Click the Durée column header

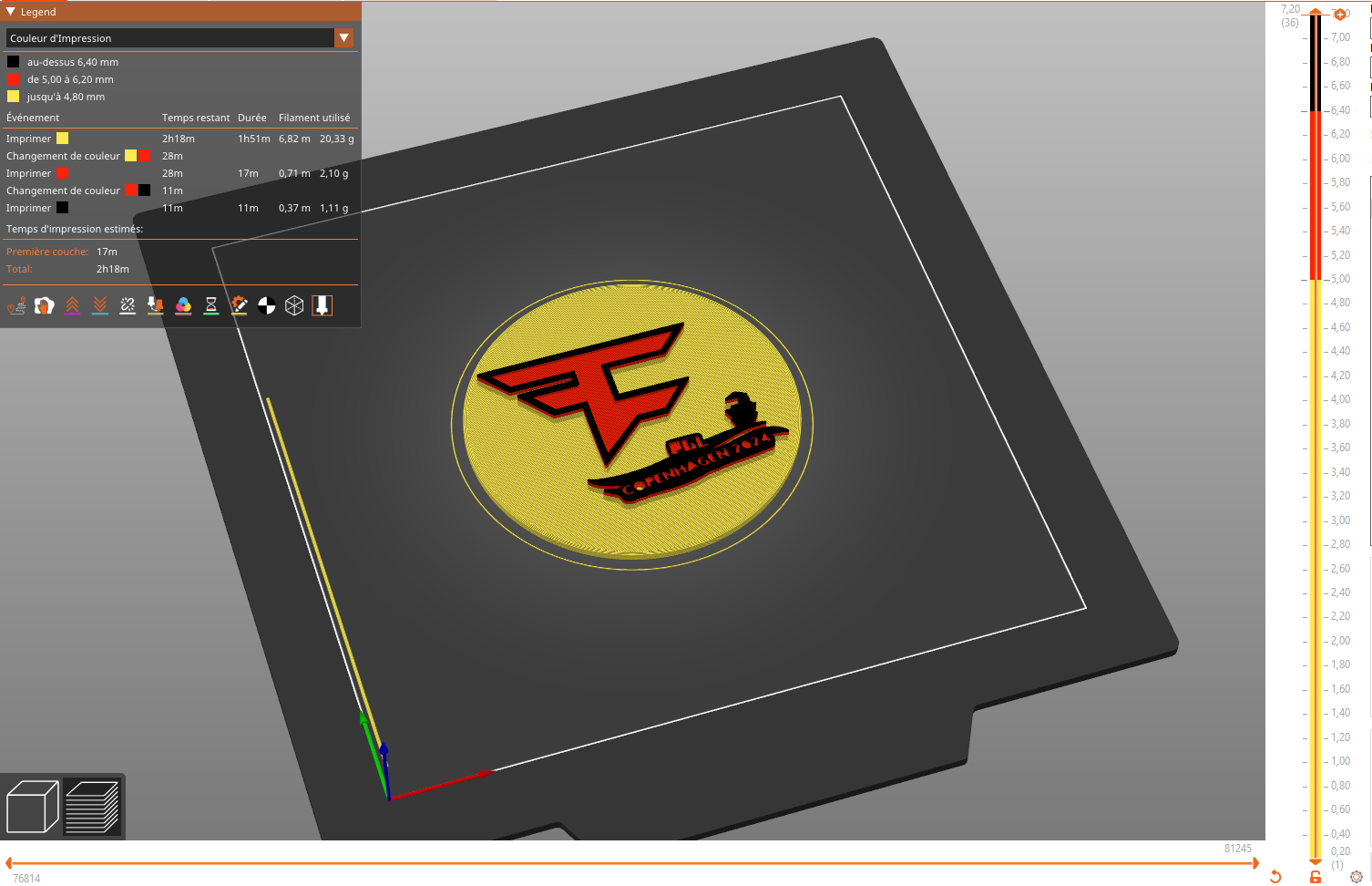pos(252,118)
